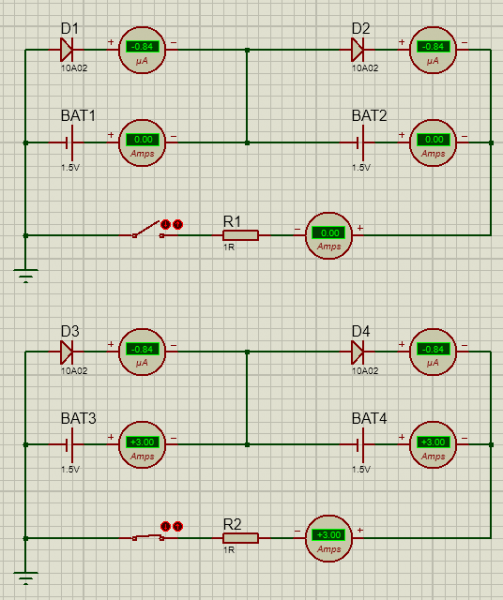Click the left red actuator dot on R1 switch
Image resolution: width=503 pixels, height=600 pixels.
[x=165, y=224]
